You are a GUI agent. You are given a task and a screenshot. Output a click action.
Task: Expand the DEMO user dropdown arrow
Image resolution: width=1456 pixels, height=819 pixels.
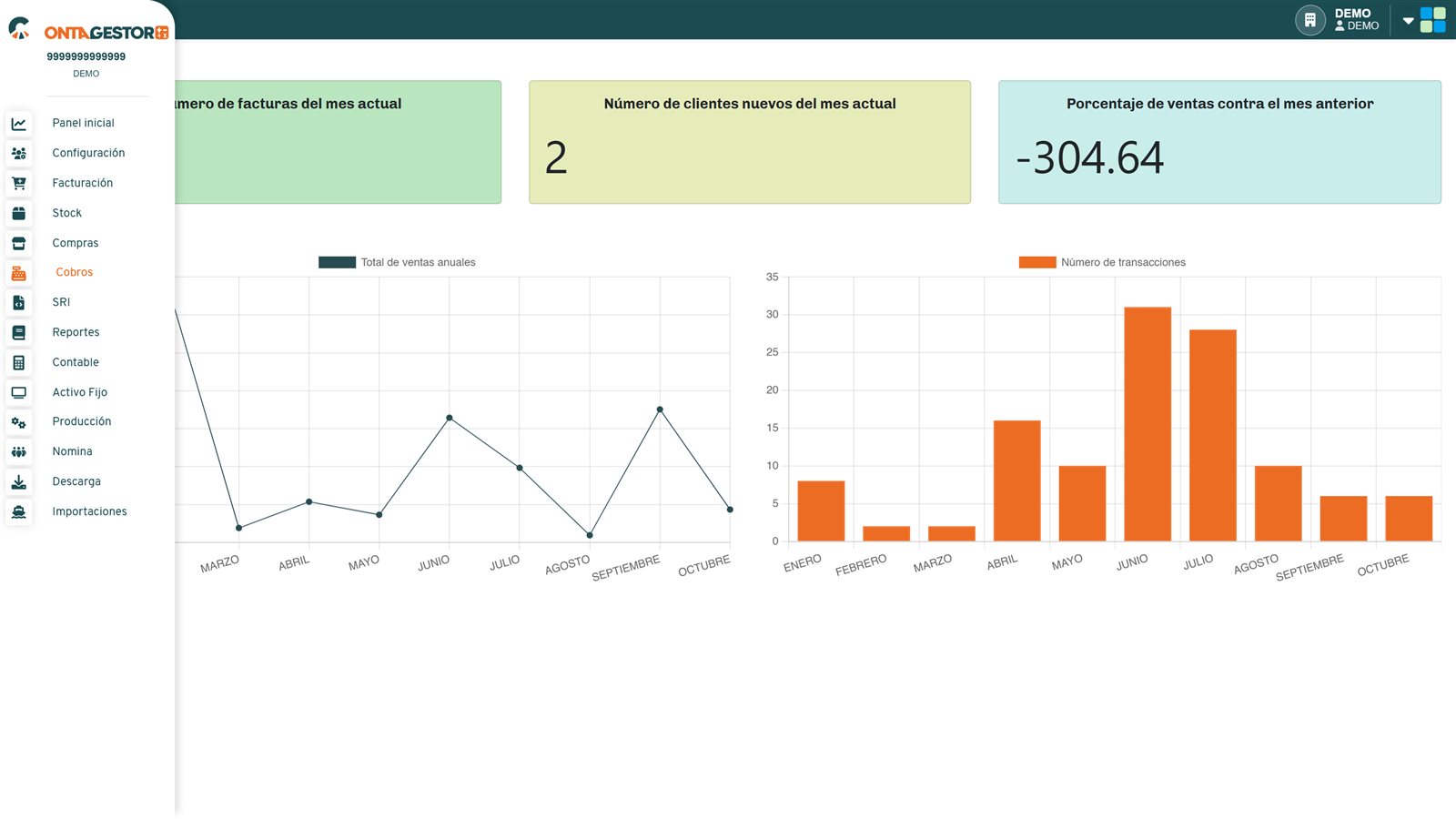coord(1408,20)
